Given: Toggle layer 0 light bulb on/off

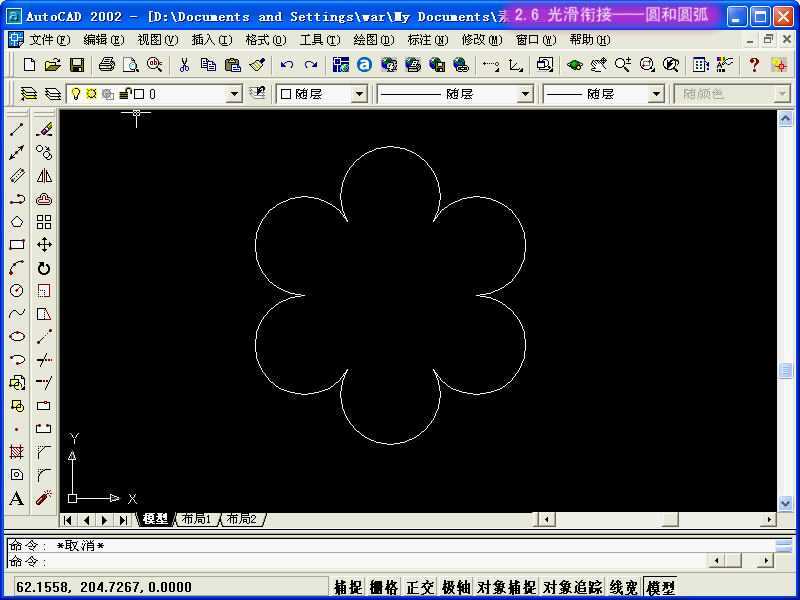Looking at the screenshot, I should pyautogui.click(x=76, y=94).
